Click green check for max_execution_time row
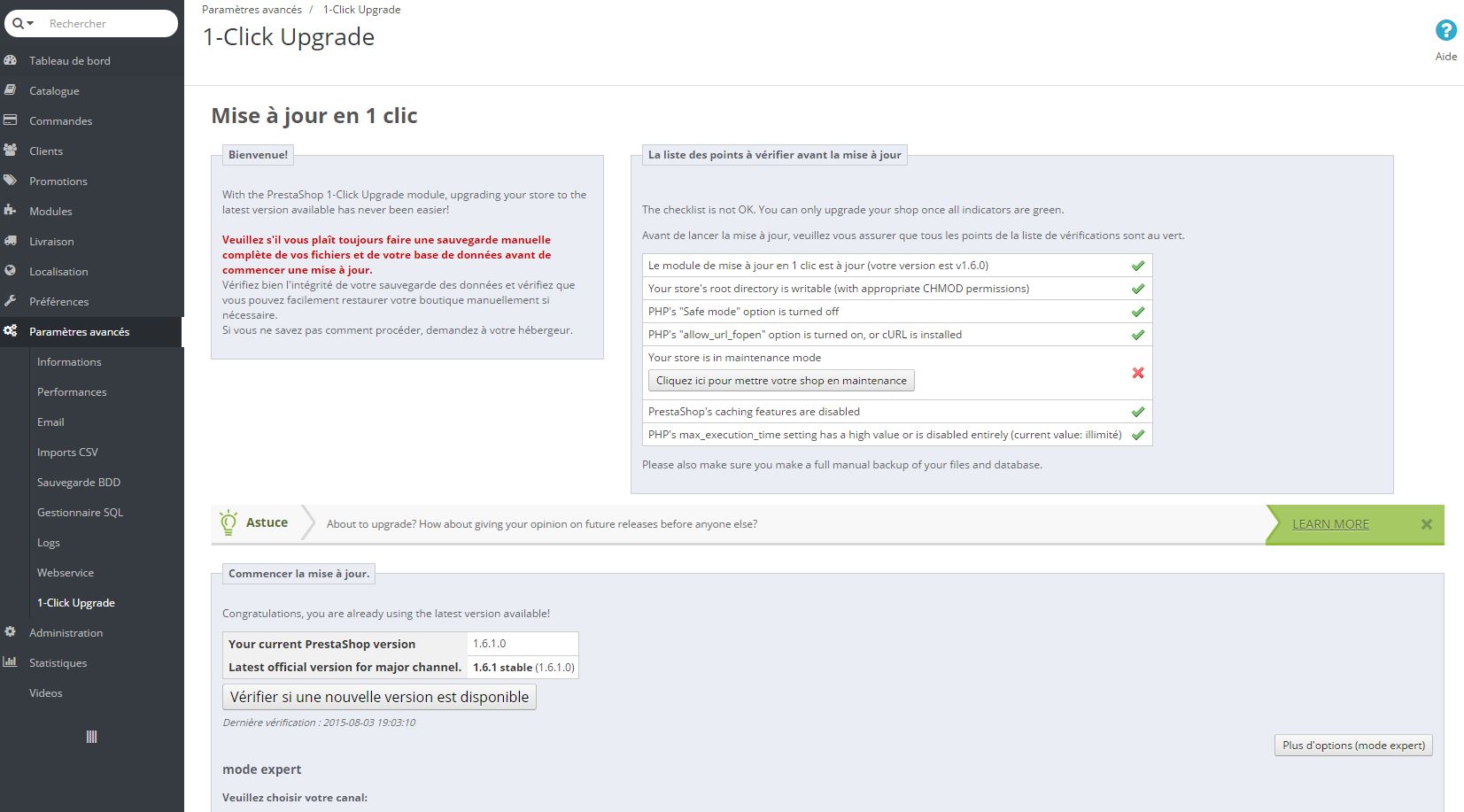Image resolution: width=1464 pixels, height=812 pixels. tap(1138, 435)
